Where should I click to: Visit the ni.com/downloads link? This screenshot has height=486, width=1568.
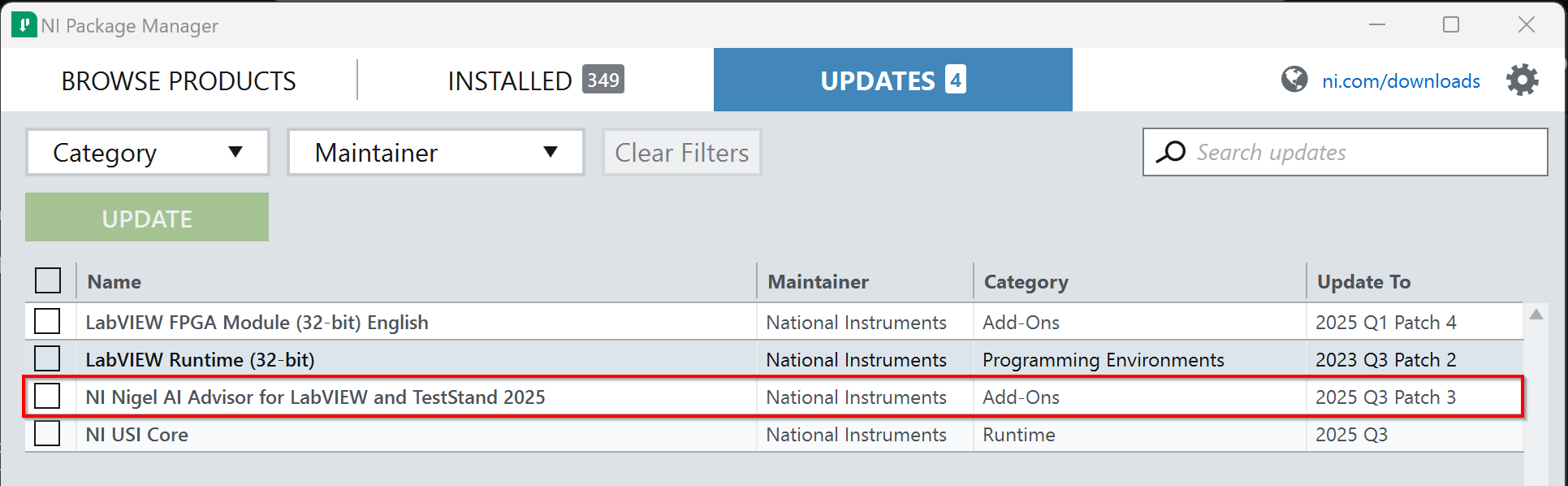click(x=1401, y=81)
